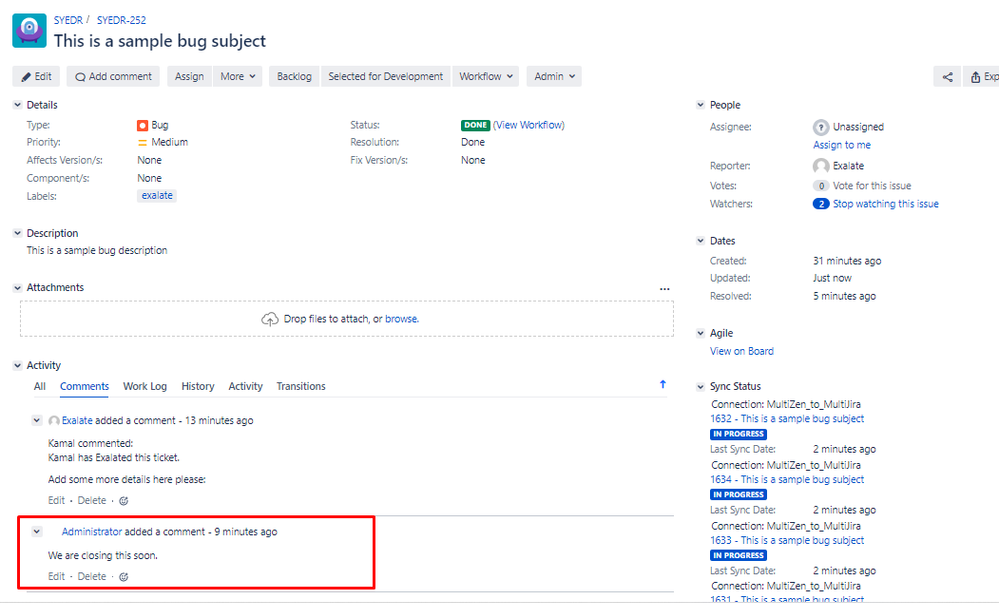This screenshot has height=603, width=999.
Task: Switch to the Transitions tab
Action: [x=301, y=386]
